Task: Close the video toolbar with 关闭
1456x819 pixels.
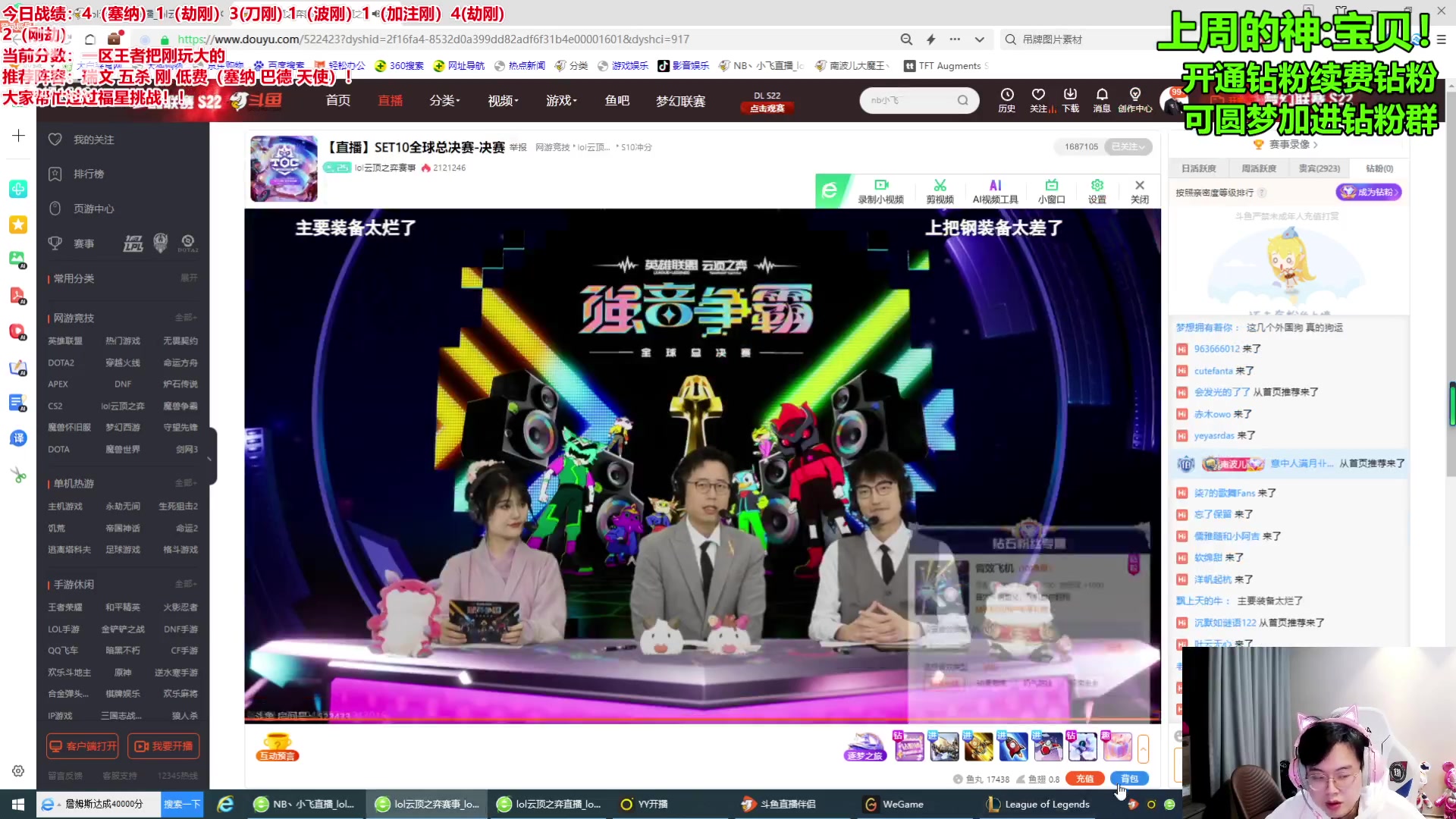Action: 1139,191
